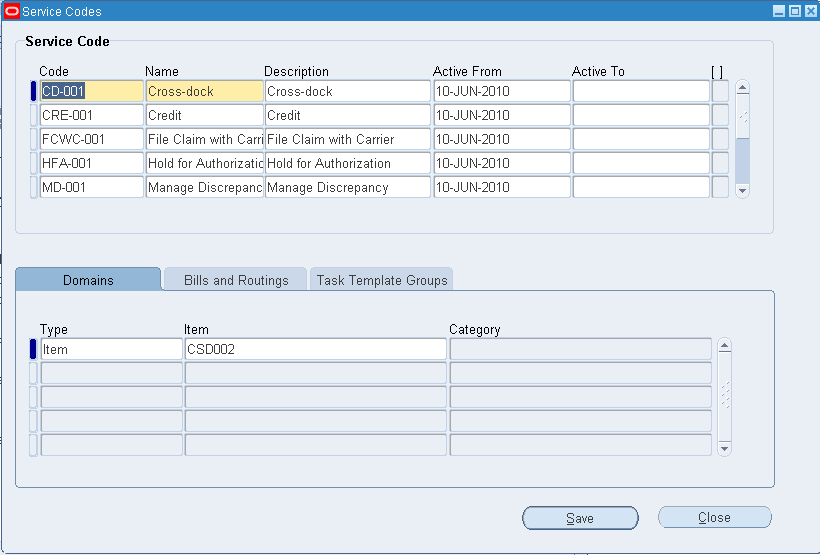Maximize the Service Codes window
This screenshot has height=555, width=820.
pos(794,11)
